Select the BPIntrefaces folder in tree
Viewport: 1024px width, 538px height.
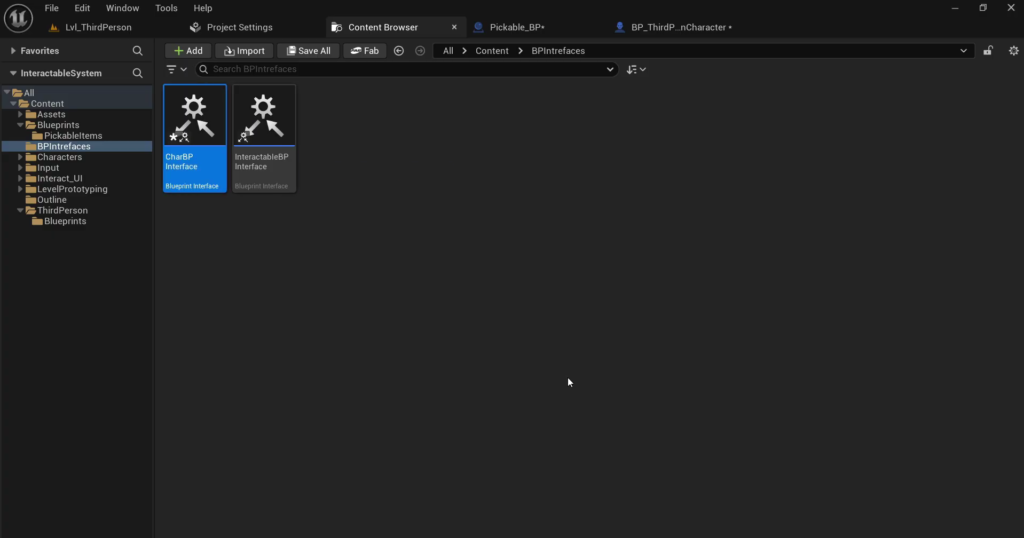coord(63,146)
